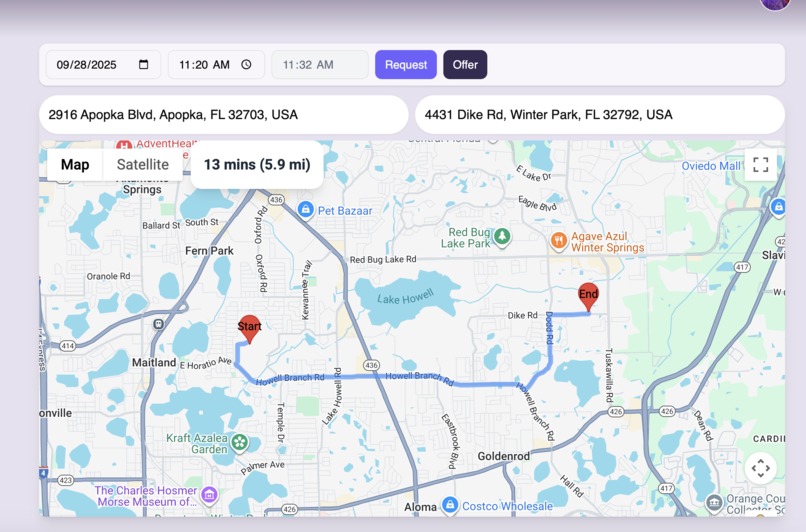806x532 pixels.
Task: Switch to Satellite view
Action: 142,164
